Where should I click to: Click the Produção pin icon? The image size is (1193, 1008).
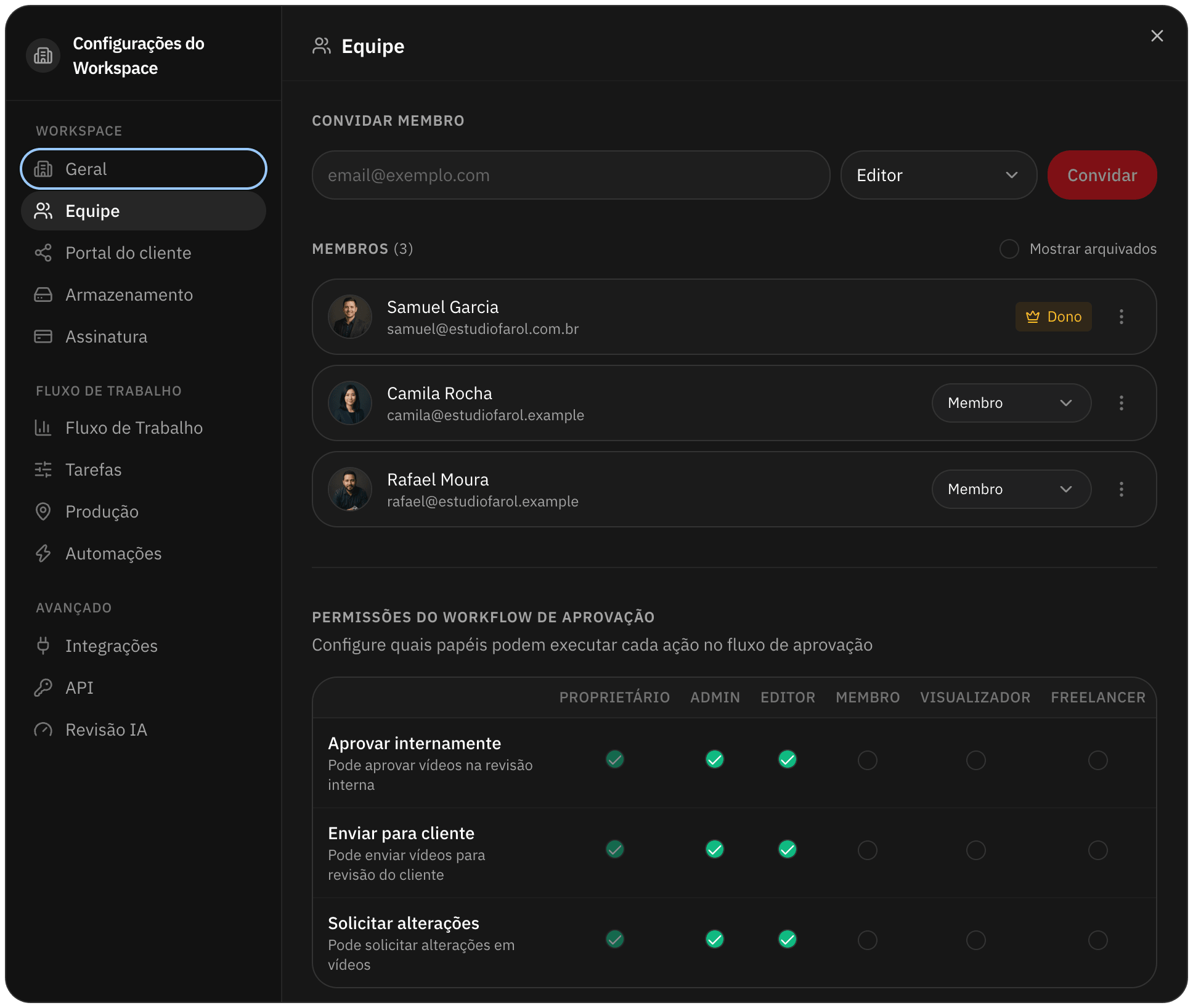[43, 511]
